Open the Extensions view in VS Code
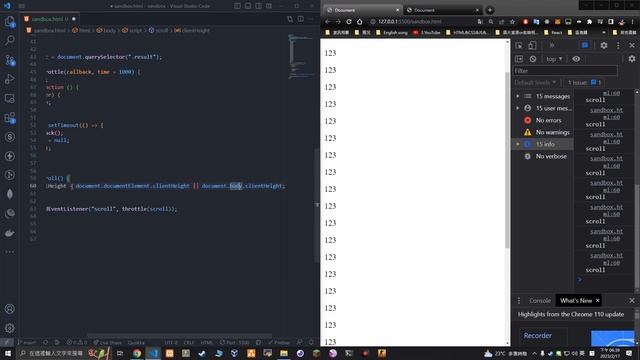 (9, 118)
